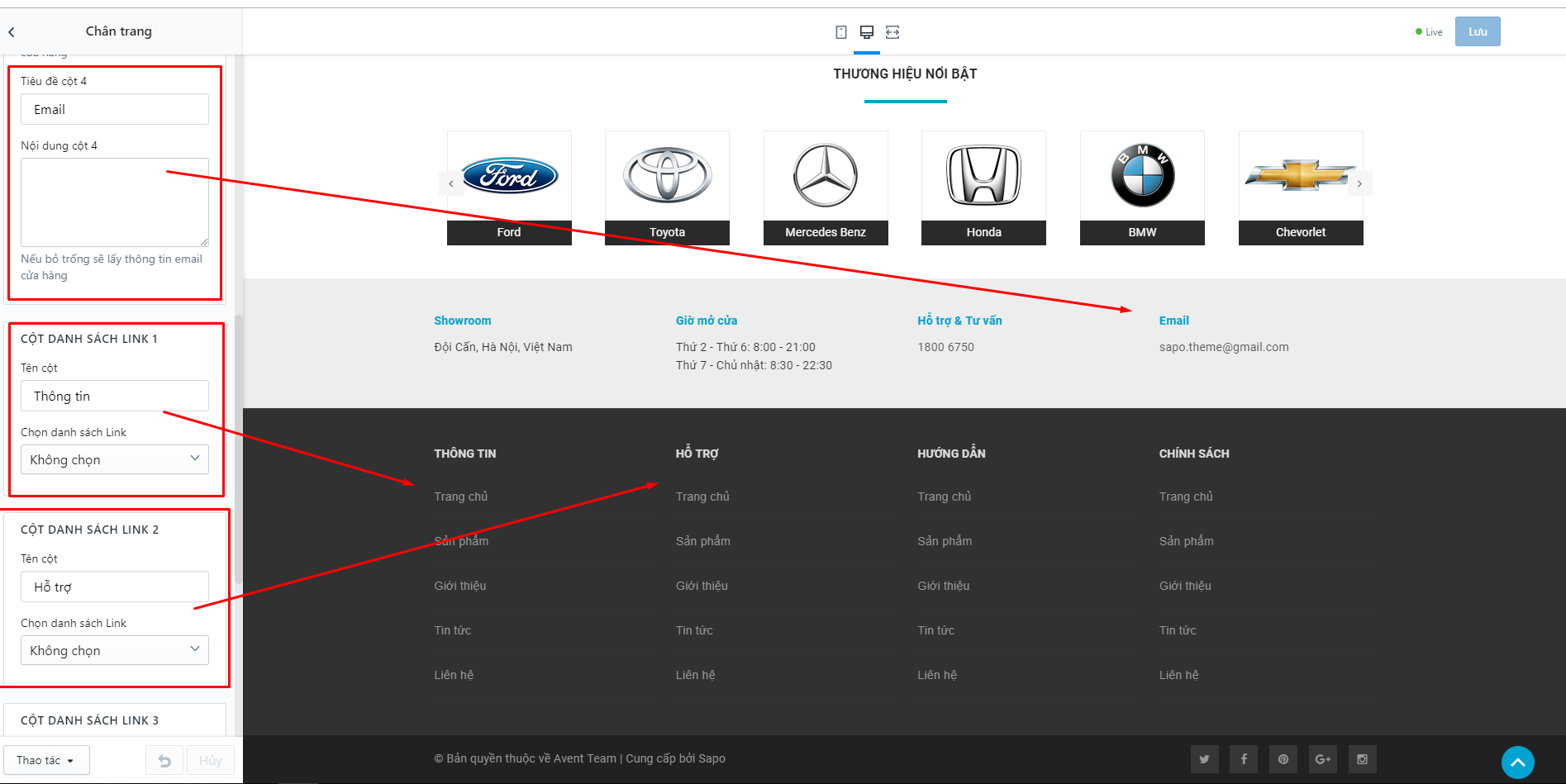Click Sản phẩm link under Hỗ trợ
This screenshot has height=784, width=1566.
point(703,541)
